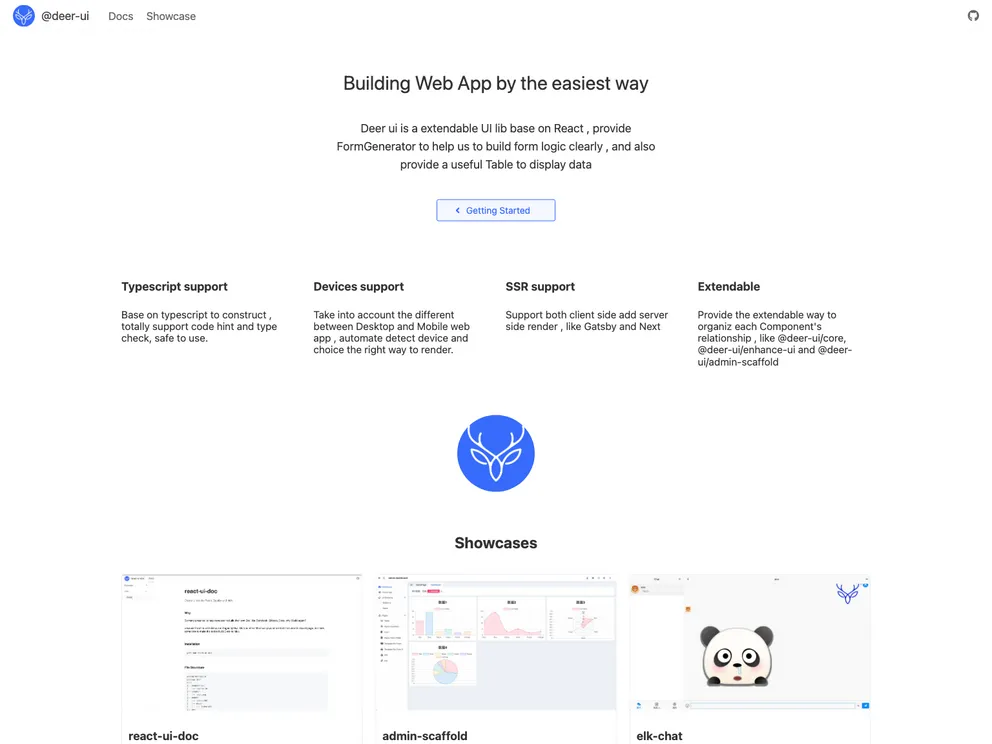The width and height of the screenshot is (992, 744).
Task: Click the elk-chat preview thumbnail
Action: 750,645
